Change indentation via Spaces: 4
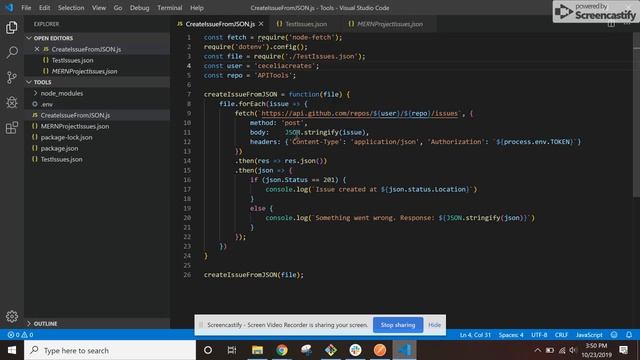The height and width of the screenshot is (360, 640). tap(511, 335)
